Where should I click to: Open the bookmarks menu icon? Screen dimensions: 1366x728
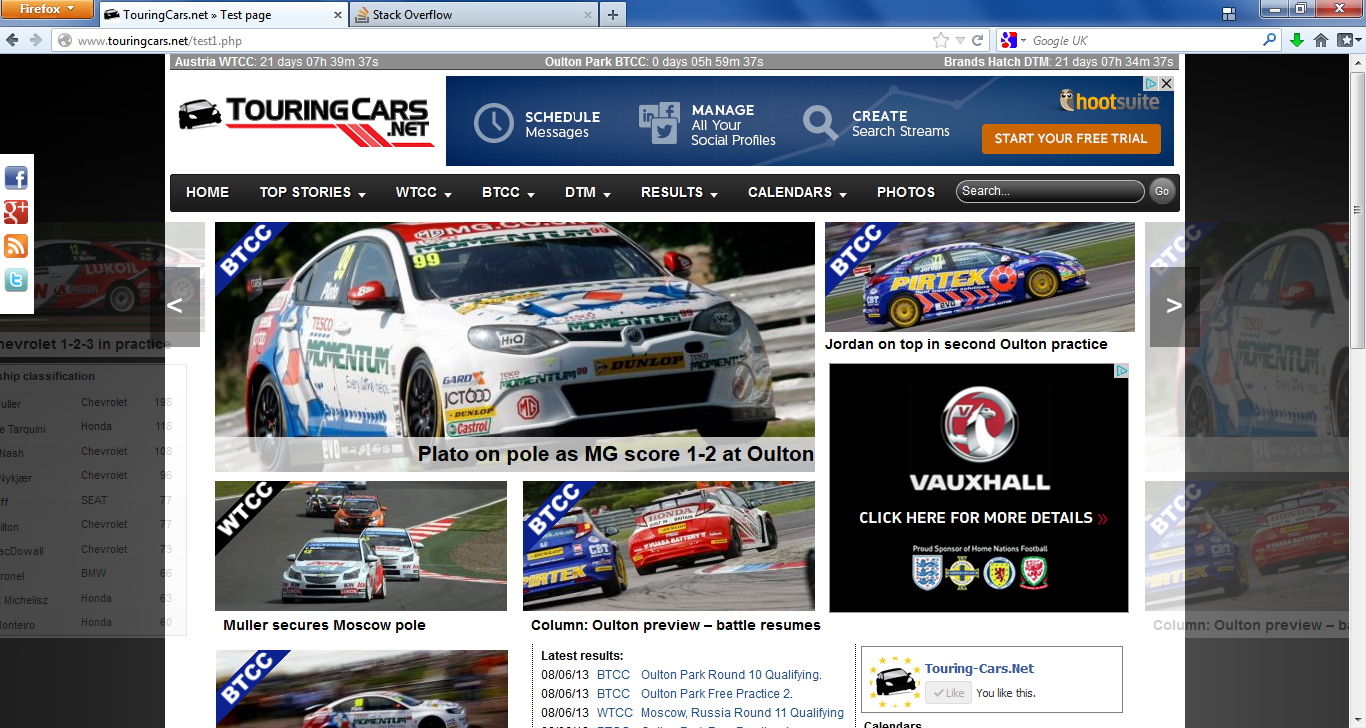1348,40
